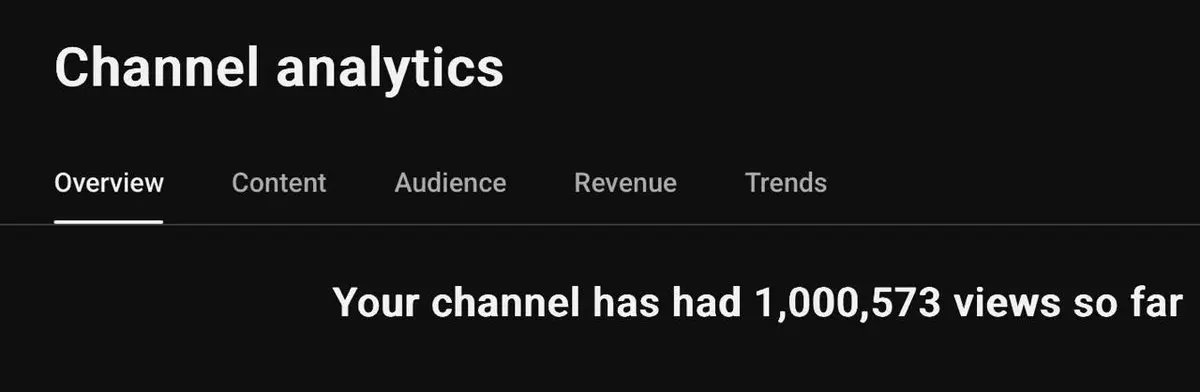
Task: Click the divider line below Revenue tab
Action: pos(625,225)
